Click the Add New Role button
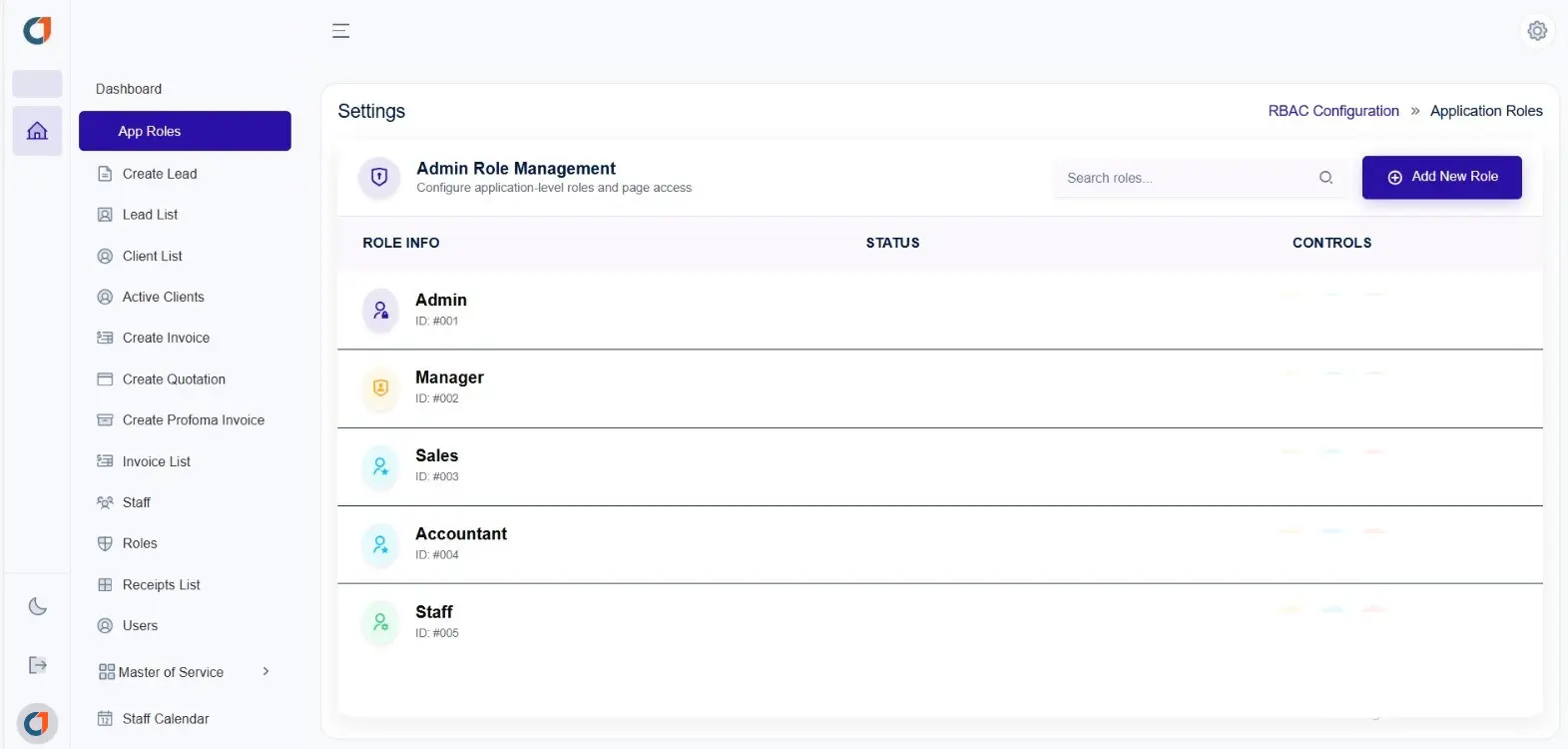The width and height of the screenshot is (1568, 749). click(1441, 177)
